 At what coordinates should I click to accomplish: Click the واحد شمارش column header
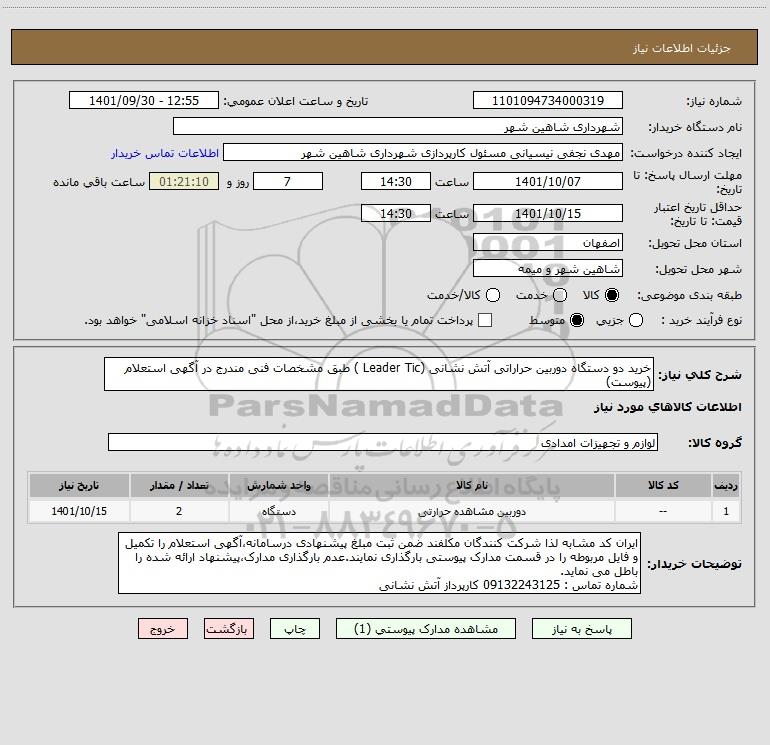pos(278,485)
